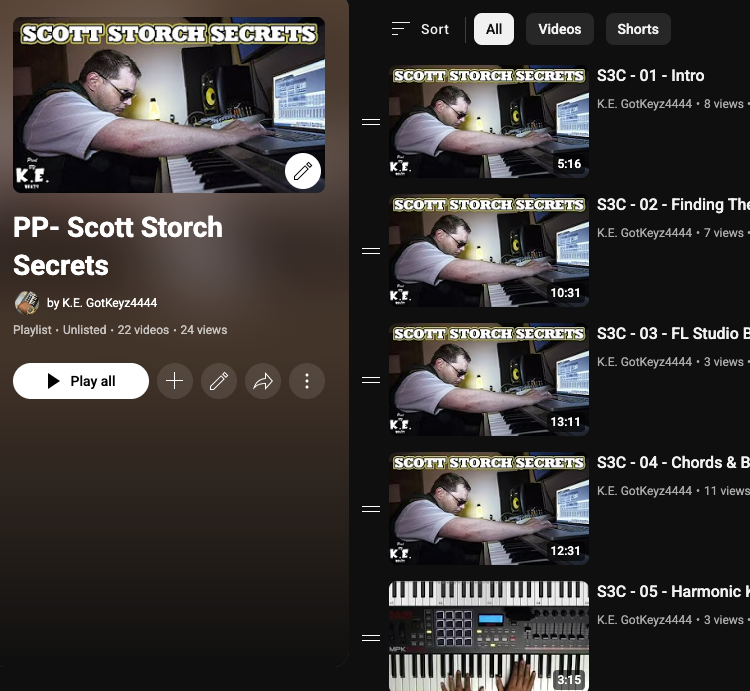Click the add videos plus icon

[x=175, y=381]
